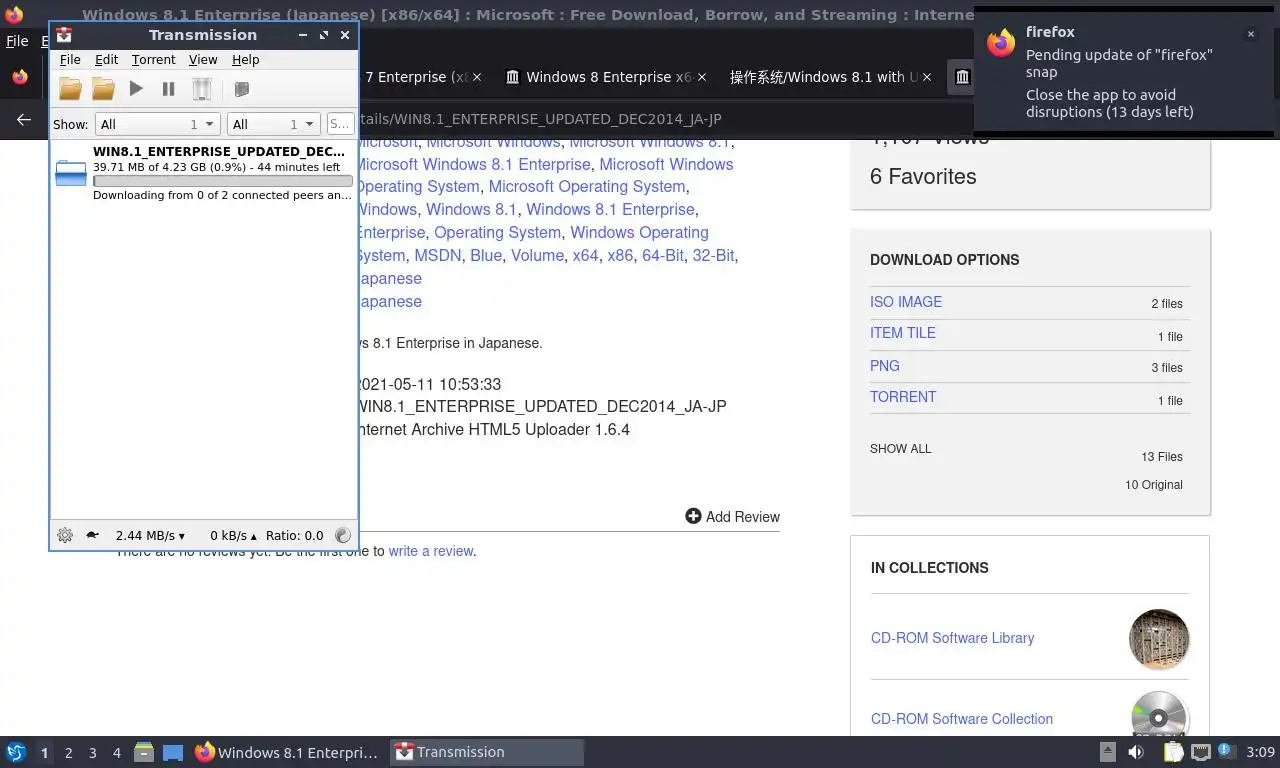Pause the selected torrent
1280x768 pixels.
[x=168, y=89]
